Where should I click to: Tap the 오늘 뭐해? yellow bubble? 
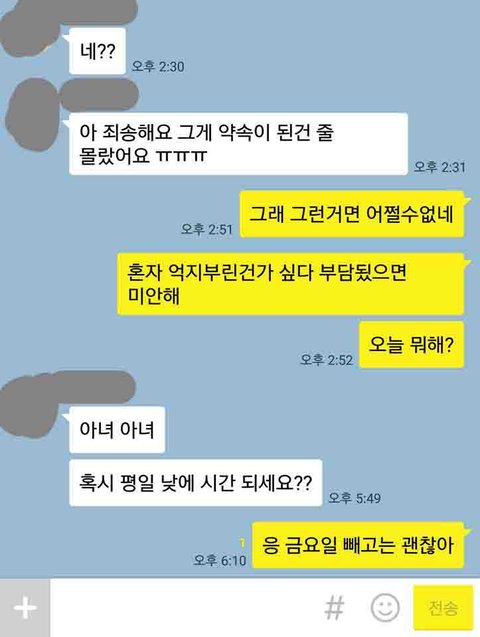tap(411, 344)
